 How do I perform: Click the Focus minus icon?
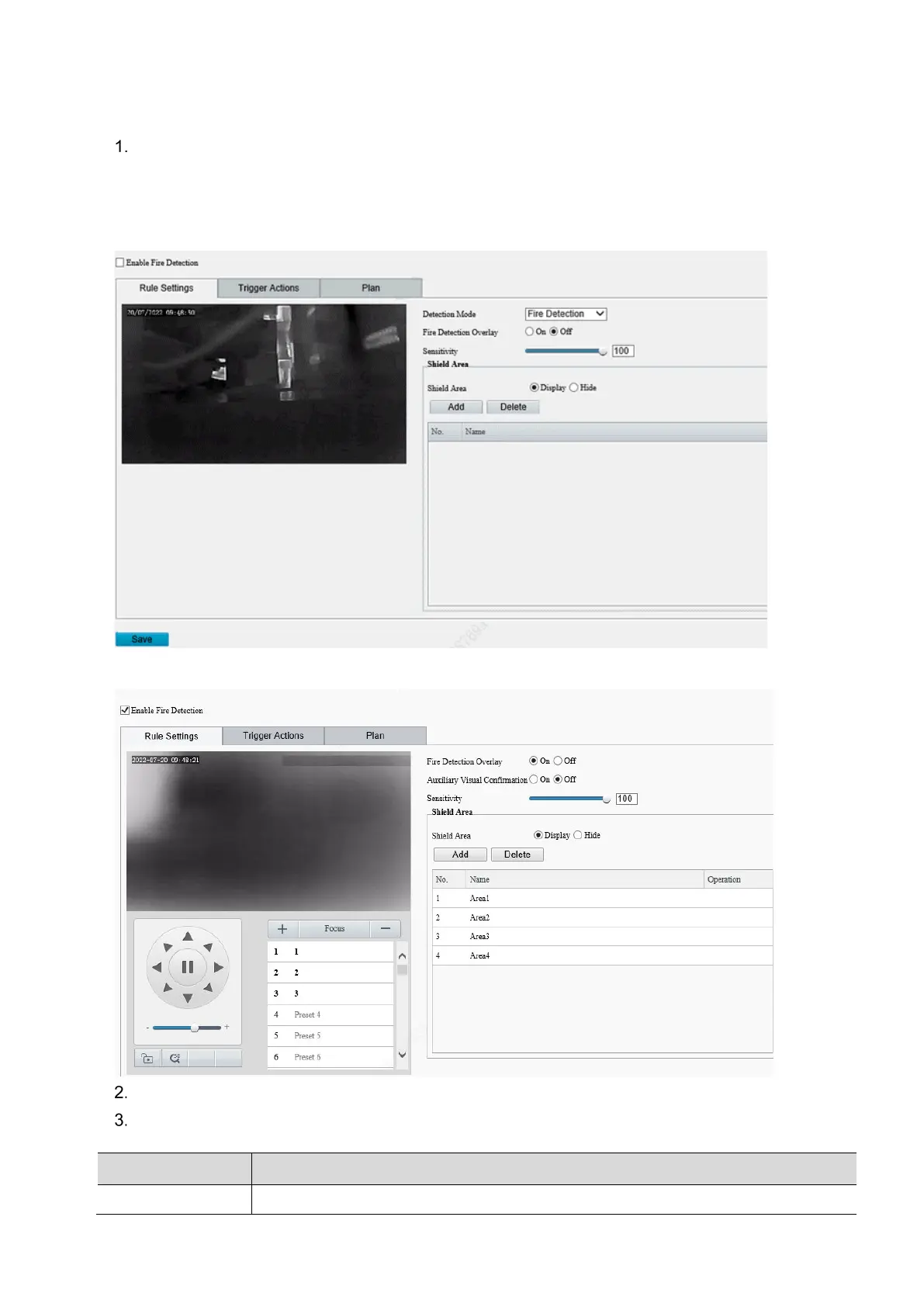pos(385,929)
